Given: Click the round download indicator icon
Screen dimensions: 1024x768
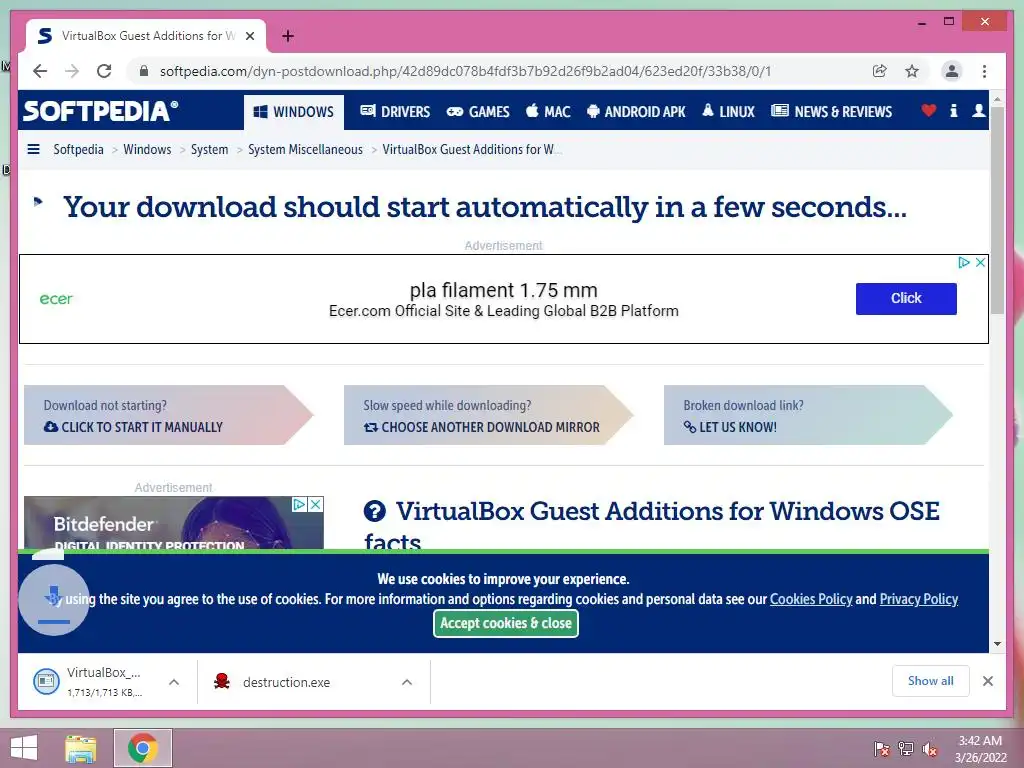Looking at the screenshot, I should pos(54,600).
